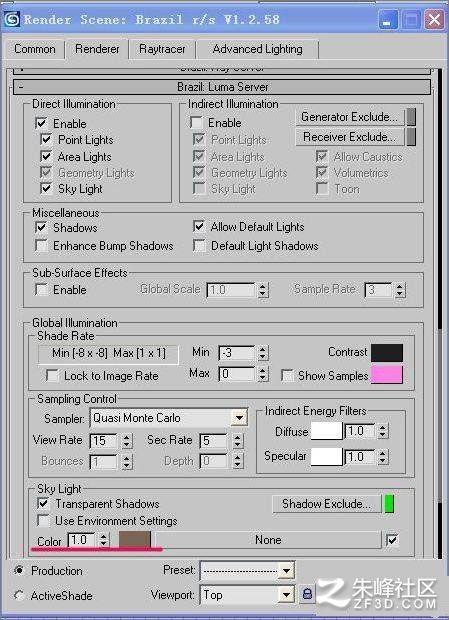Click green Shadow Exclude indicator
The height and width of the screenshot is (620, 449).
point(389,504)
